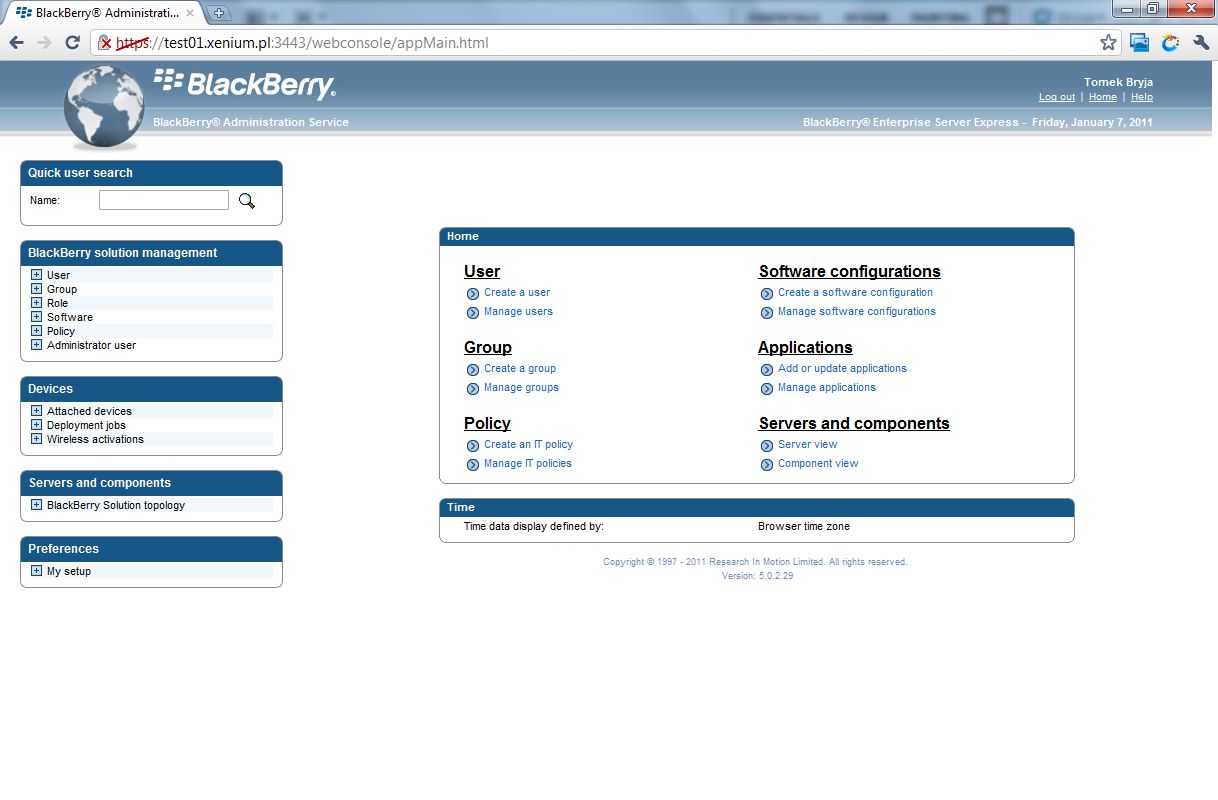
Task: Expand the Deployment jobs node
Action: [x=36, y=425]
